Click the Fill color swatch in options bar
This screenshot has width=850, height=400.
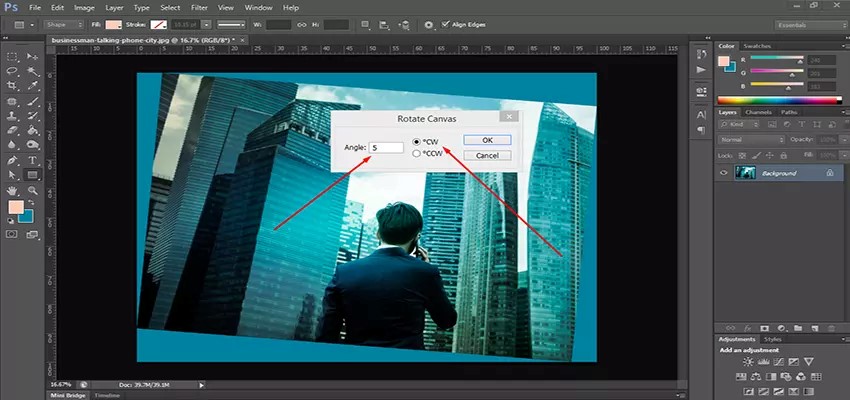pyautogui.click(x=113, y=24)
